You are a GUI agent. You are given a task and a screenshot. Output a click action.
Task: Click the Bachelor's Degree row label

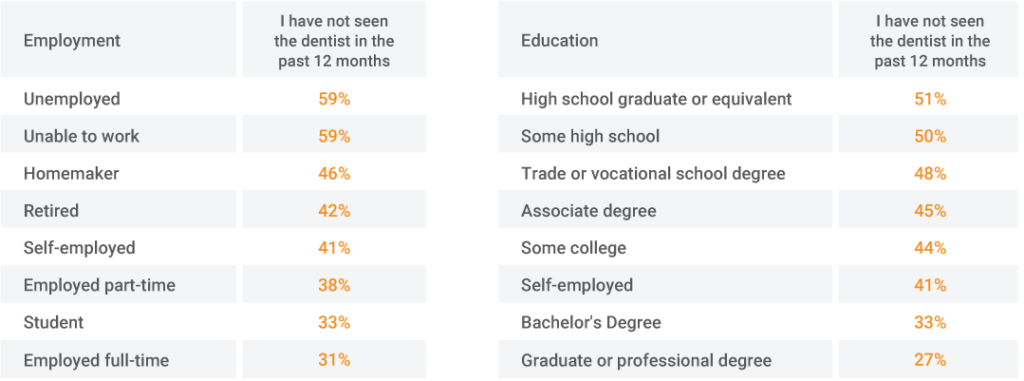click(x=590, y=323)
